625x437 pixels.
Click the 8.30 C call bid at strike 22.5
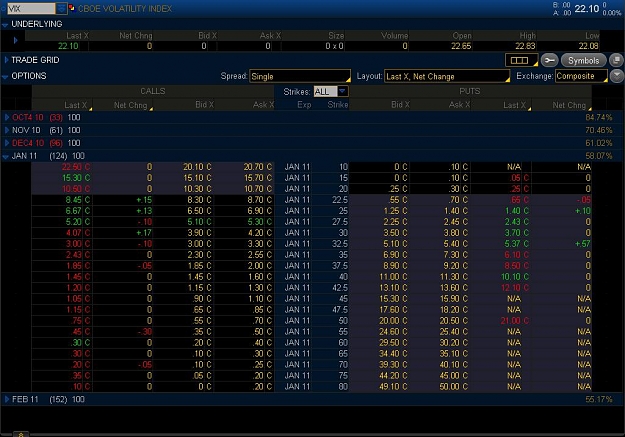(x=199, y=200)
